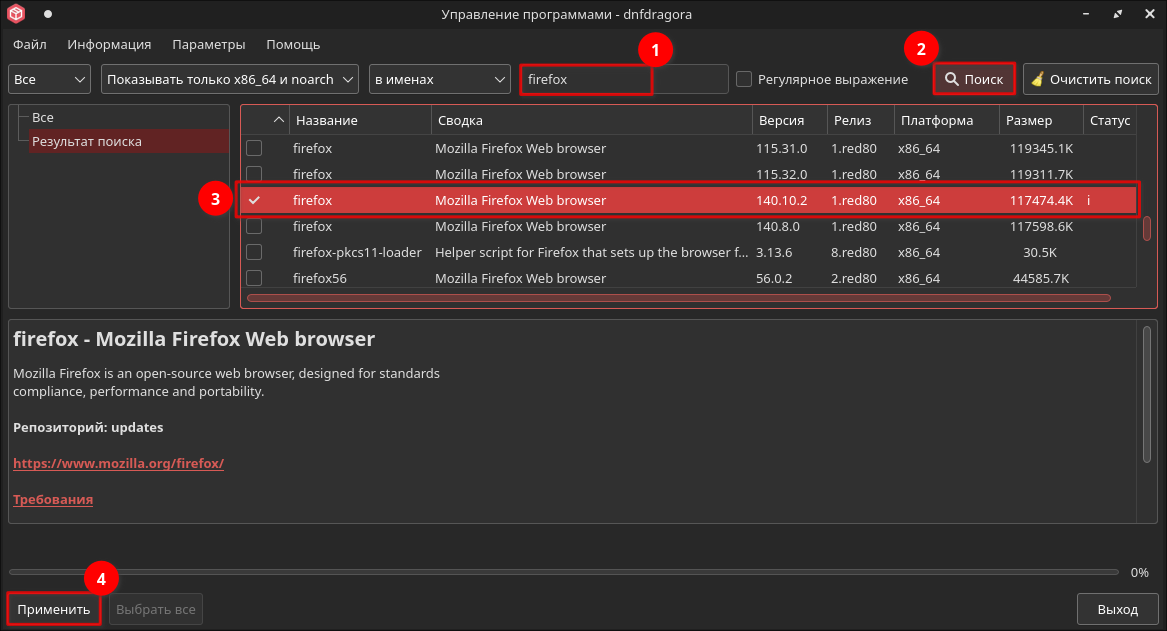This screenshot has height=631, width=1167.
Task: Click the sort arrow in the table header
Action: (278, 120)
